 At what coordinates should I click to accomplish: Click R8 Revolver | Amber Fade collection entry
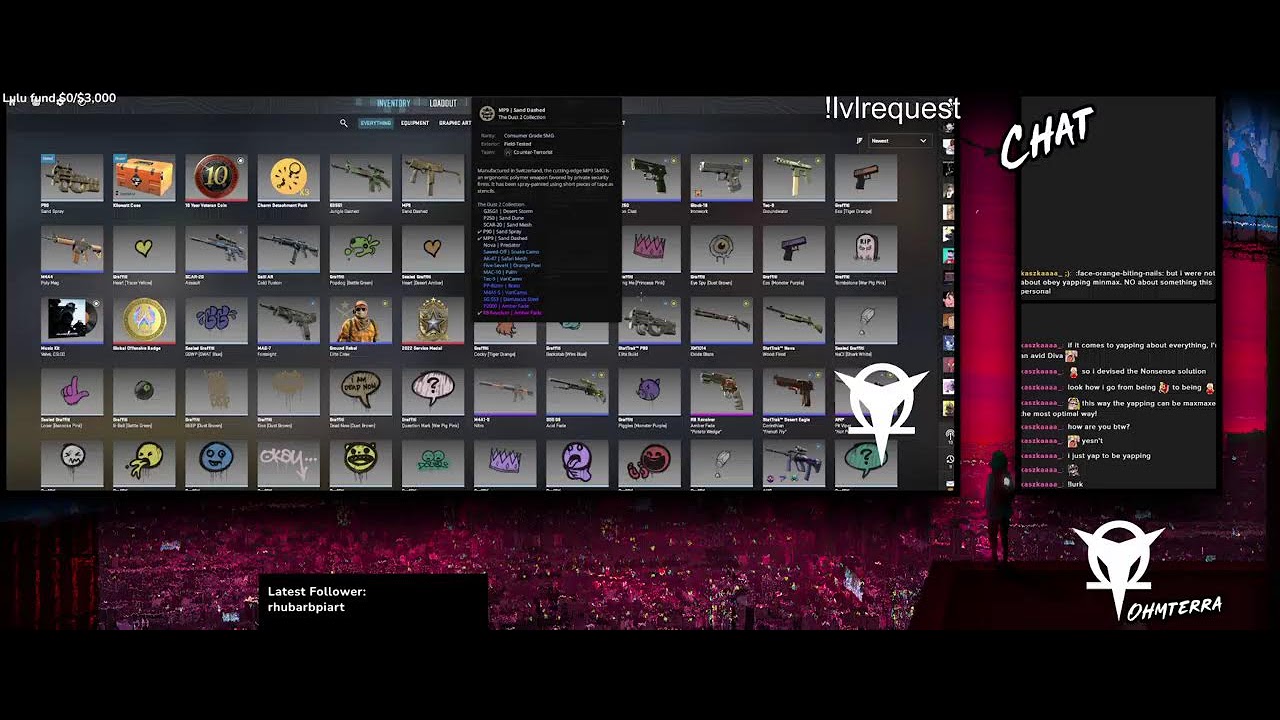pyautogui.click(x=512, y=313)
